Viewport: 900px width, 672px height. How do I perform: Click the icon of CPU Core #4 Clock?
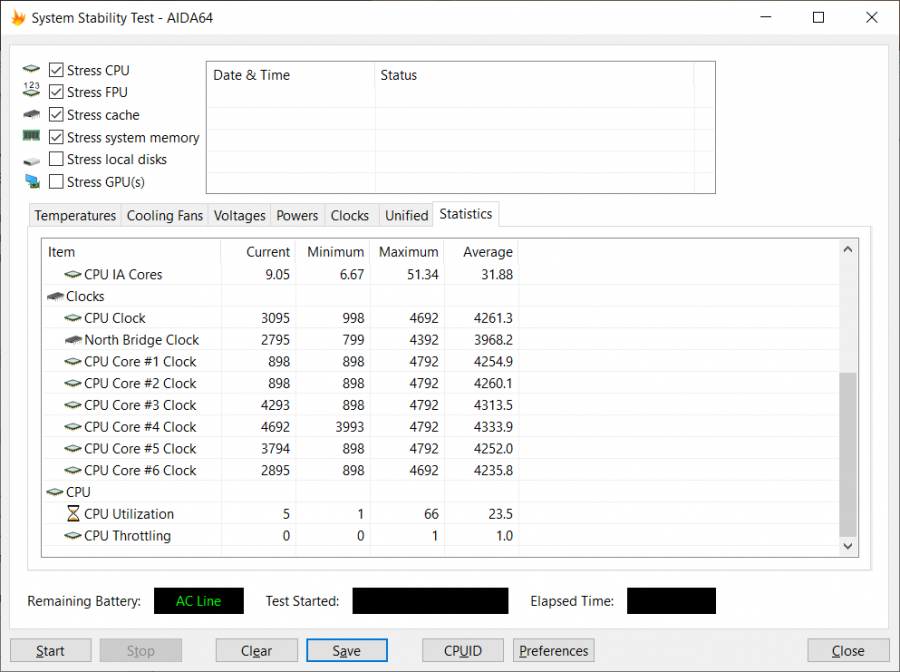click(73, 427)
